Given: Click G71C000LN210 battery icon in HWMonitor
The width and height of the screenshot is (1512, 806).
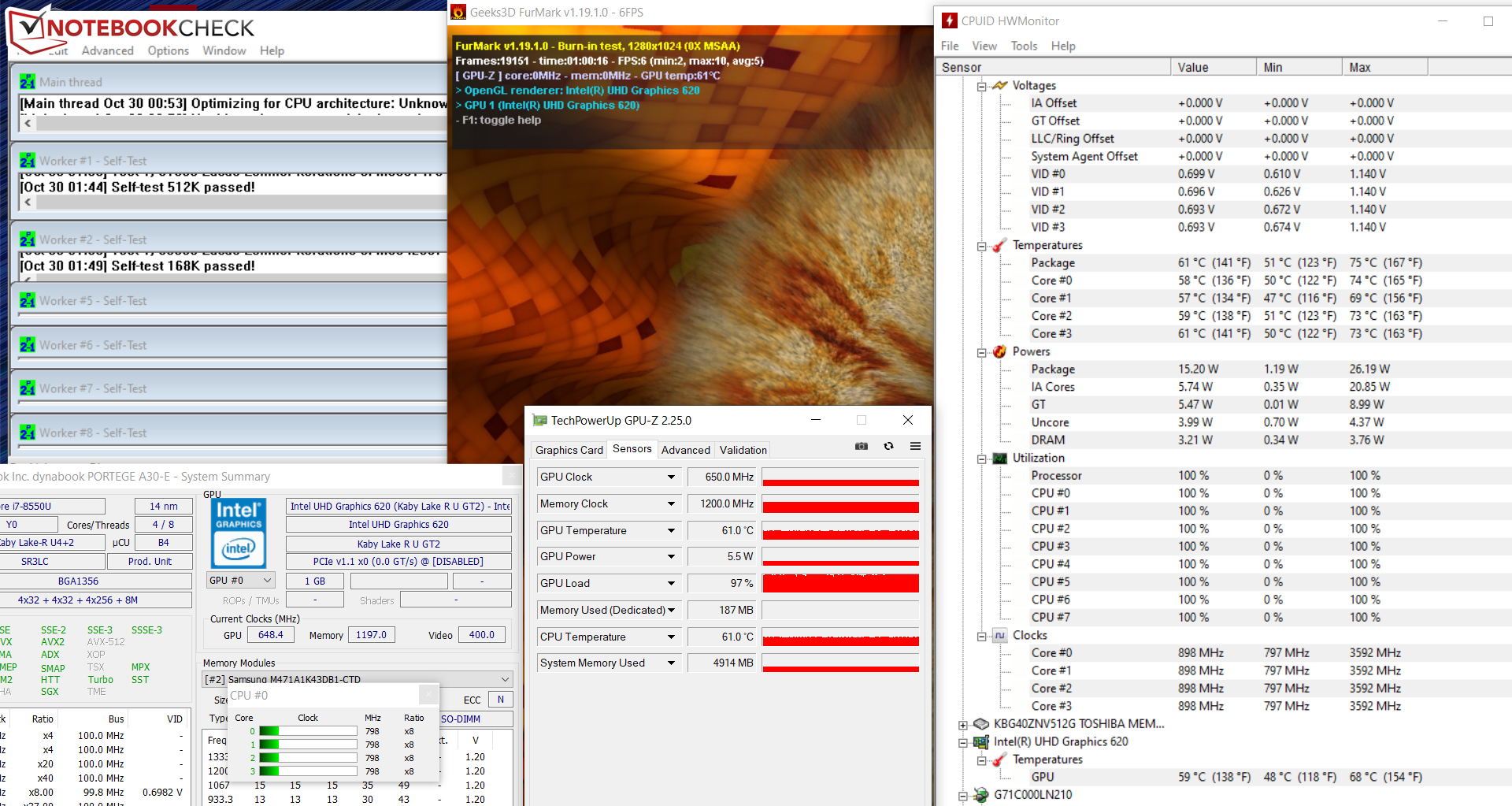Looking at the screenshot, I should tap(981, 795).
